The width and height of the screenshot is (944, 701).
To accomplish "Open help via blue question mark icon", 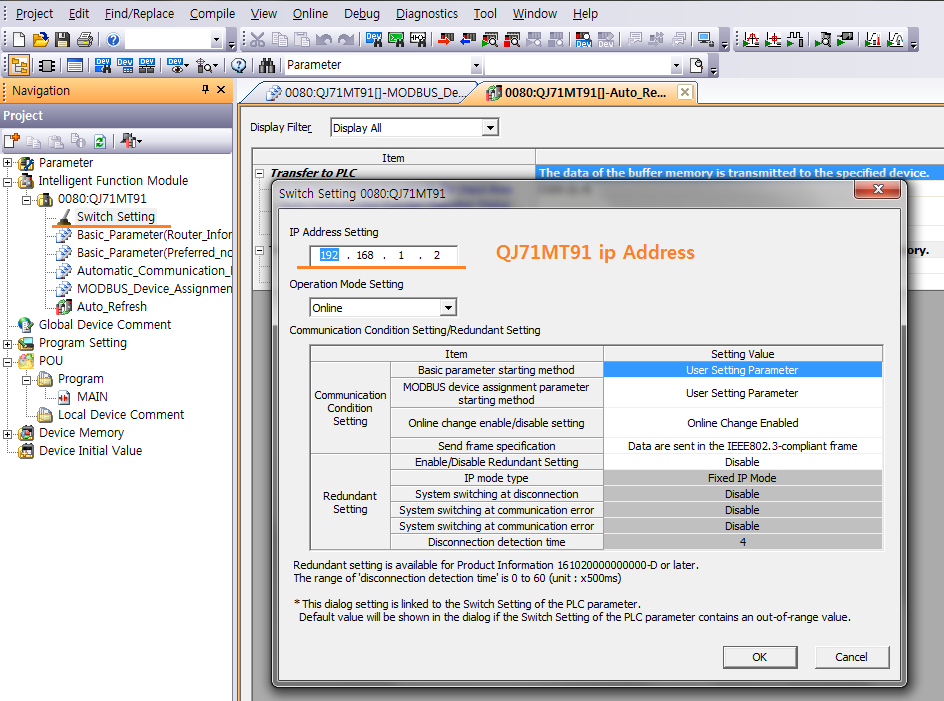I will pyautogui.click(x=113, y=40).
